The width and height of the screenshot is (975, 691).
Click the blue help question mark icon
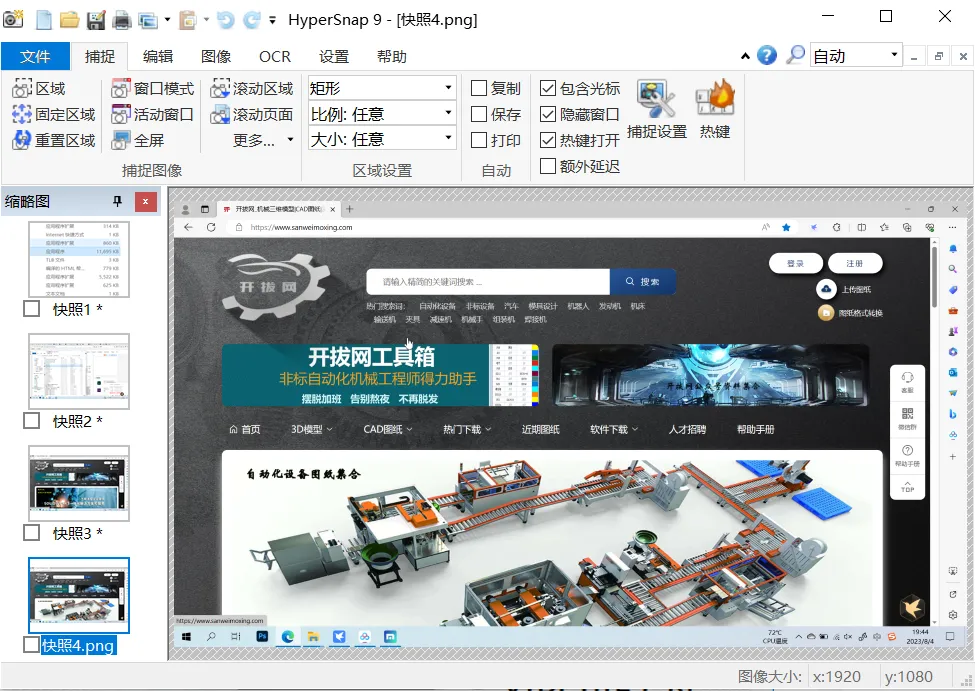(x=767, y=56)
